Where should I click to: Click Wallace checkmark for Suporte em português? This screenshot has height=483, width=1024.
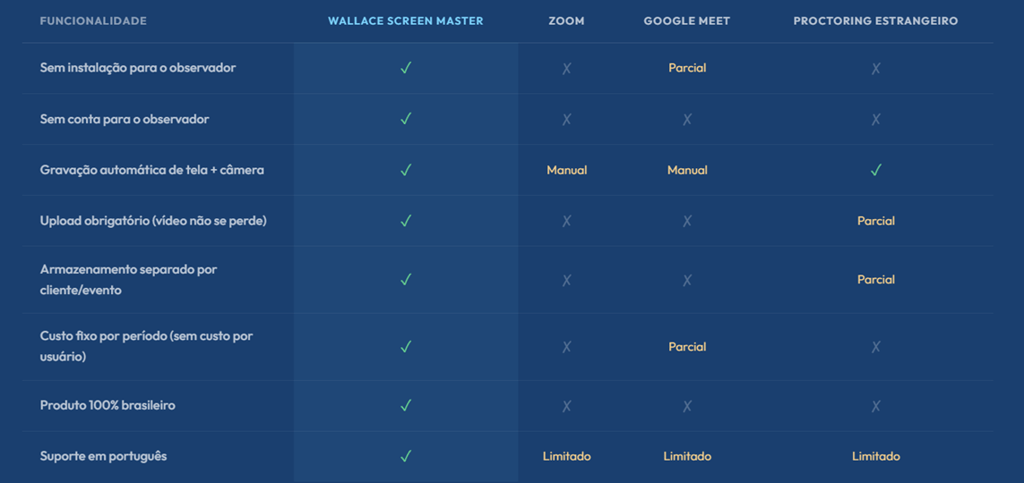pos(405,456)
